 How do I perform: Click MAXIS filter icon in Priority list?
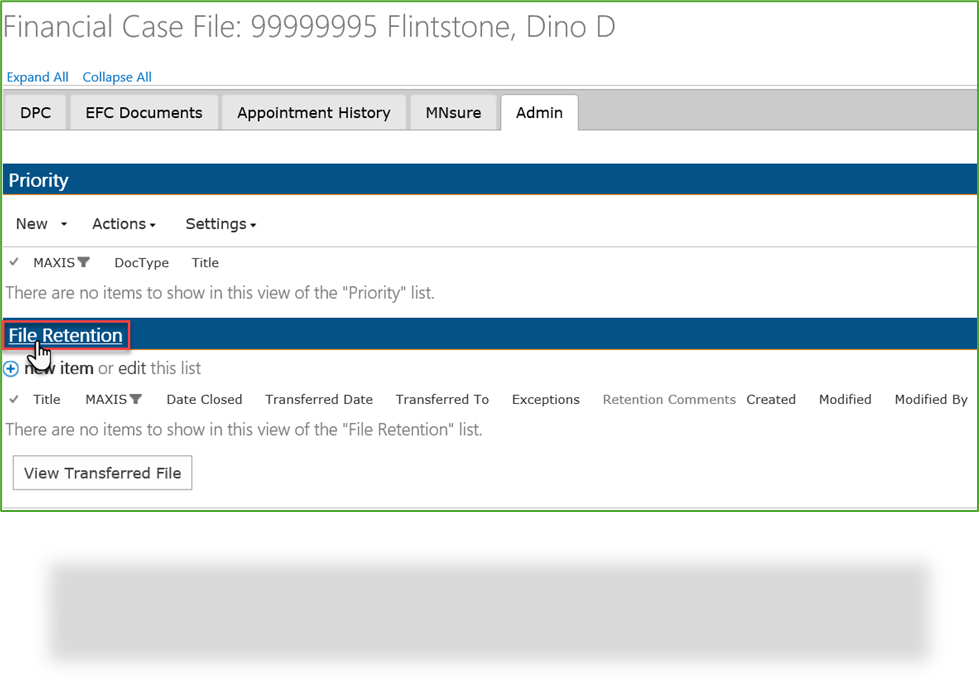[x=84, y=263]
